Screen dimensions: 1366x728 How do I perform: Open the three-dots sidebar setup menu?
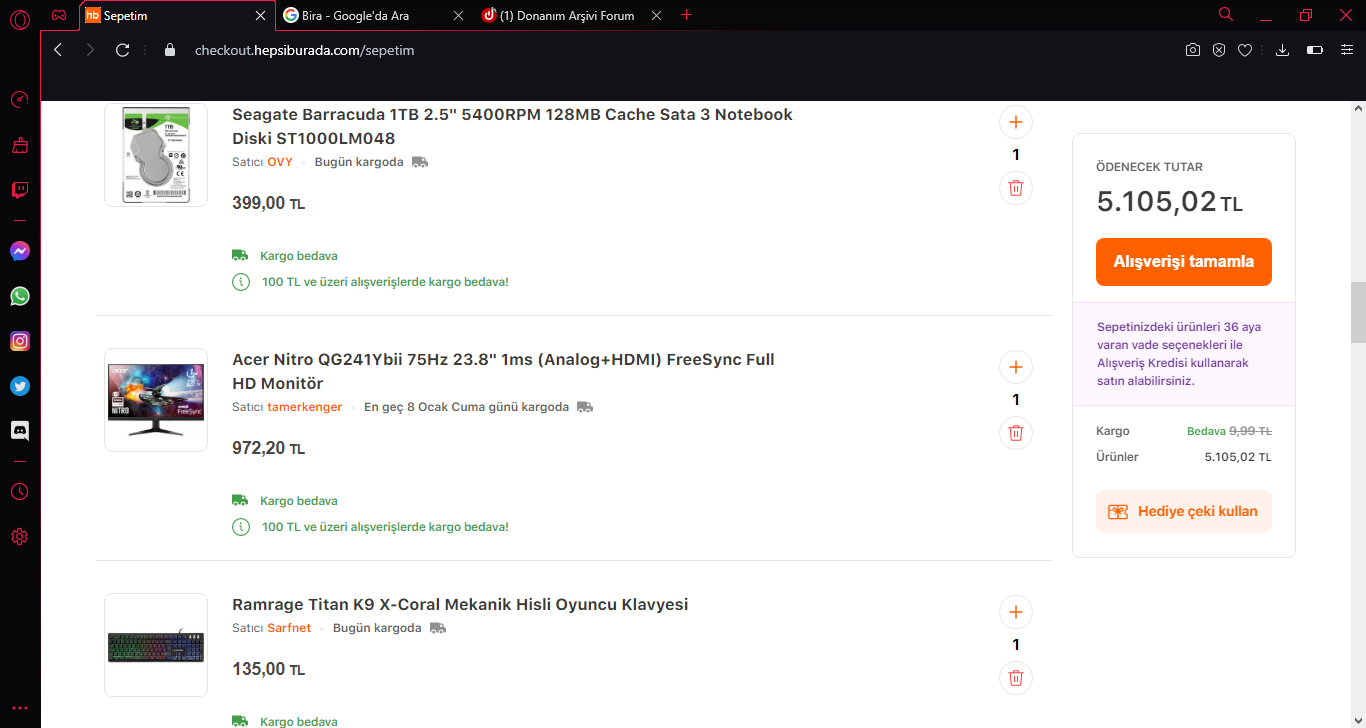click(20, 708)
